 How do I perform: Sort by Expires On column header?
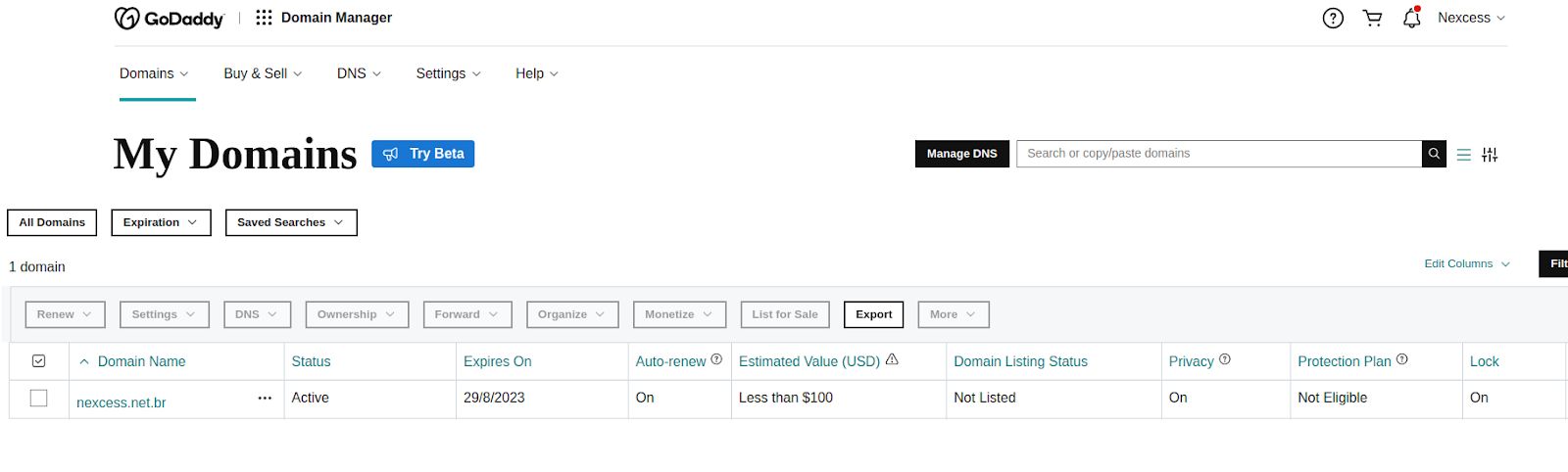coord(498,361)
